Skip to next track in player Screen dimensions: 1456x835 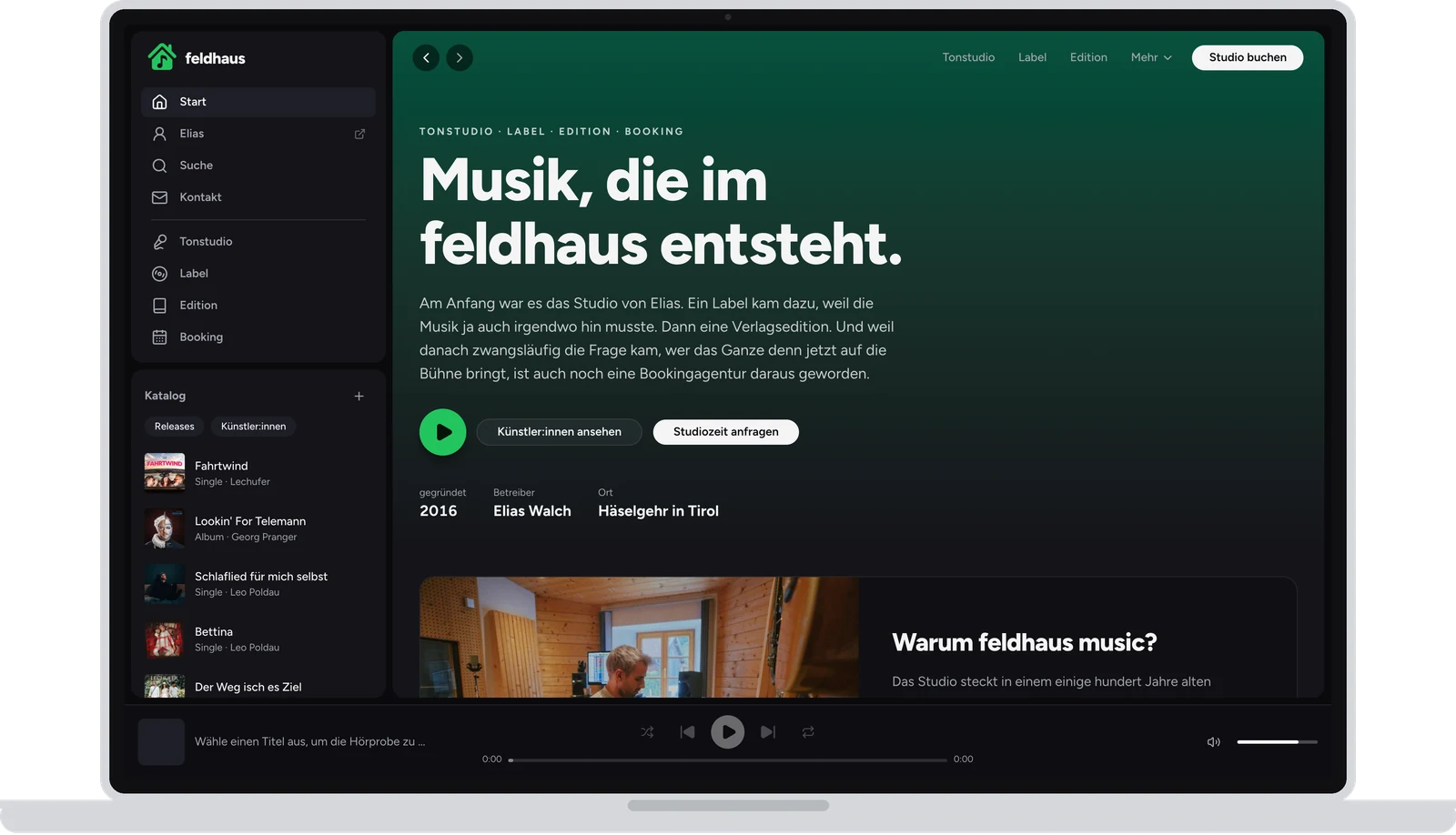[x=768, y=732]
